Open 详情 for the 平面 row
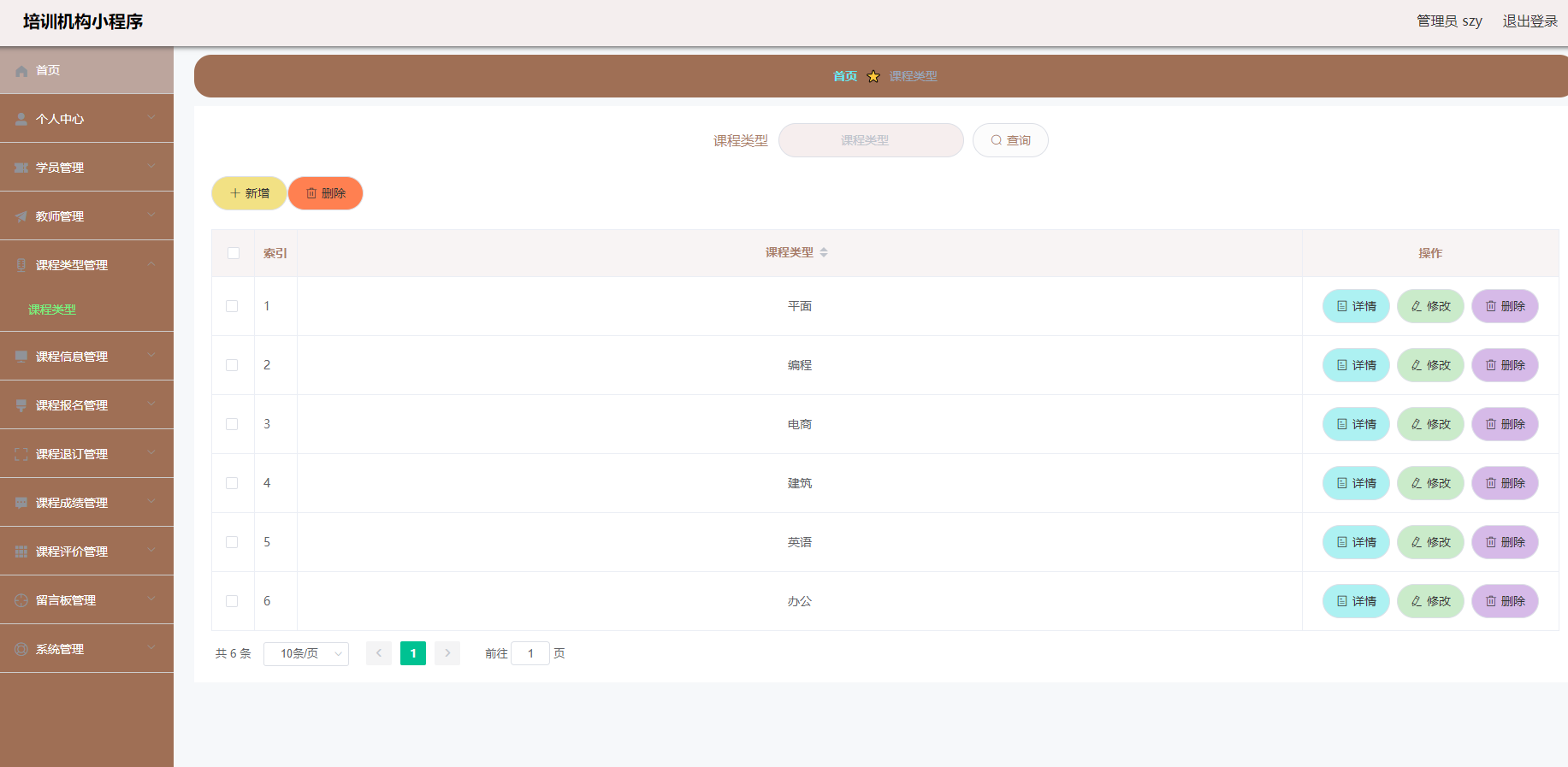Image resolution: width=1568 pixels, height=767 pixels. tap(1355, 306)
